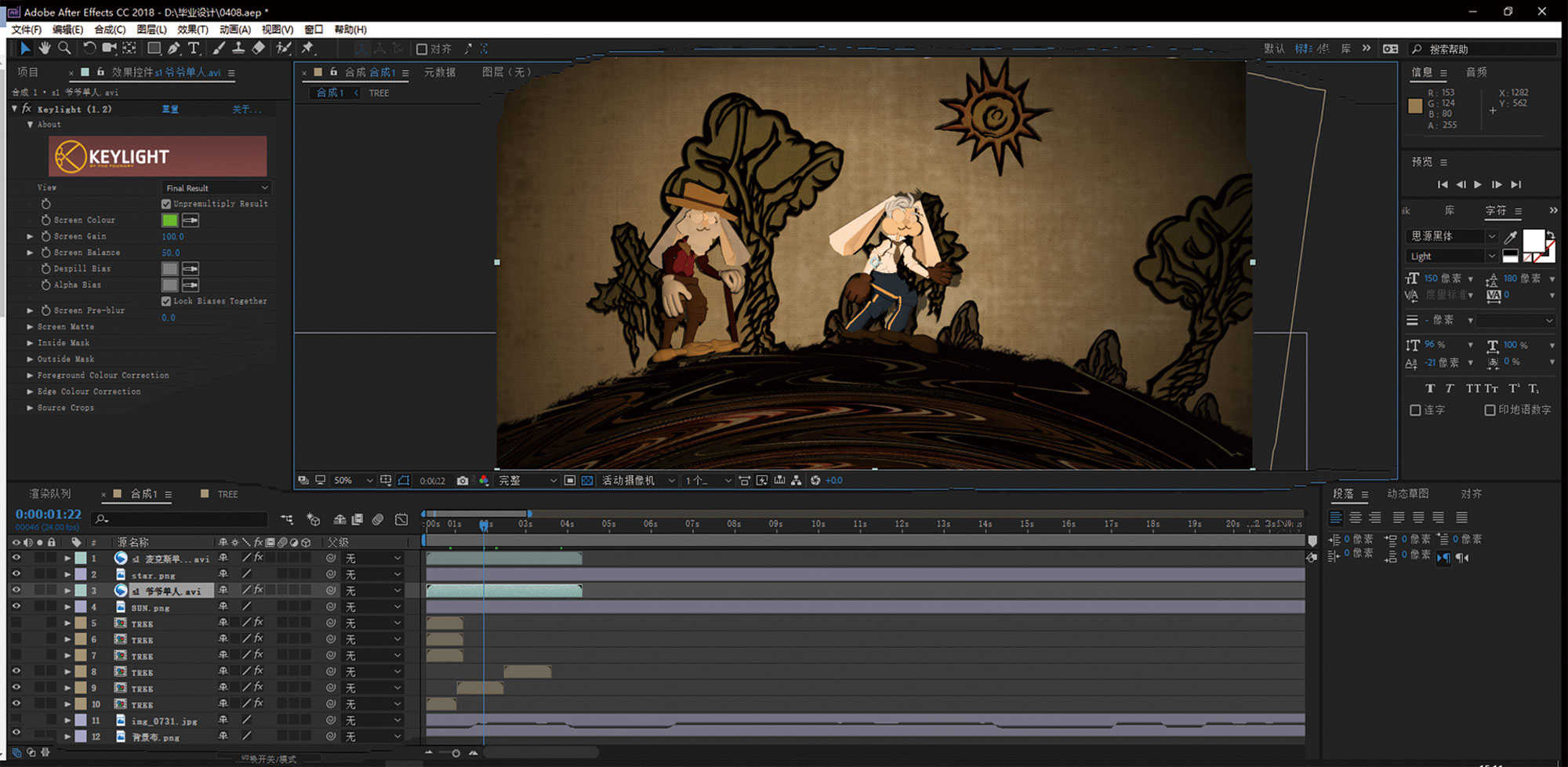The width and height of the screenshot is (1568, 767).
Task: Click the reset exposure icon
Action: (x=815, y=481)
